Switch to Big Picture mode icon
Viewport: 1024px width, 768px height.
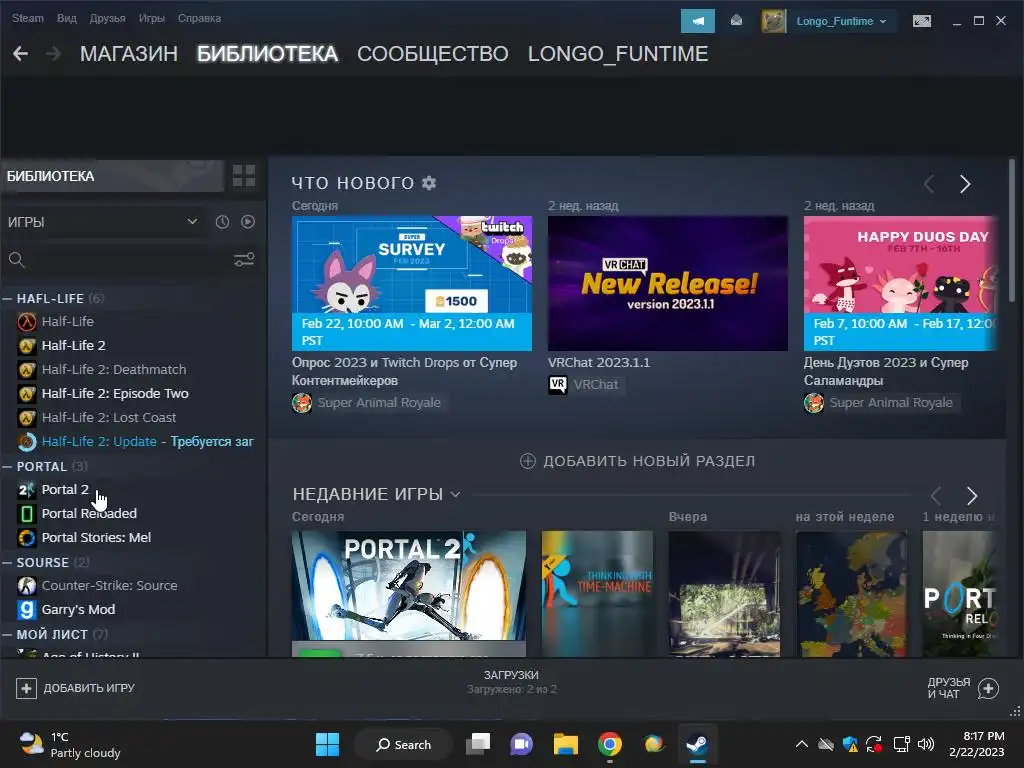pos(921,21)
